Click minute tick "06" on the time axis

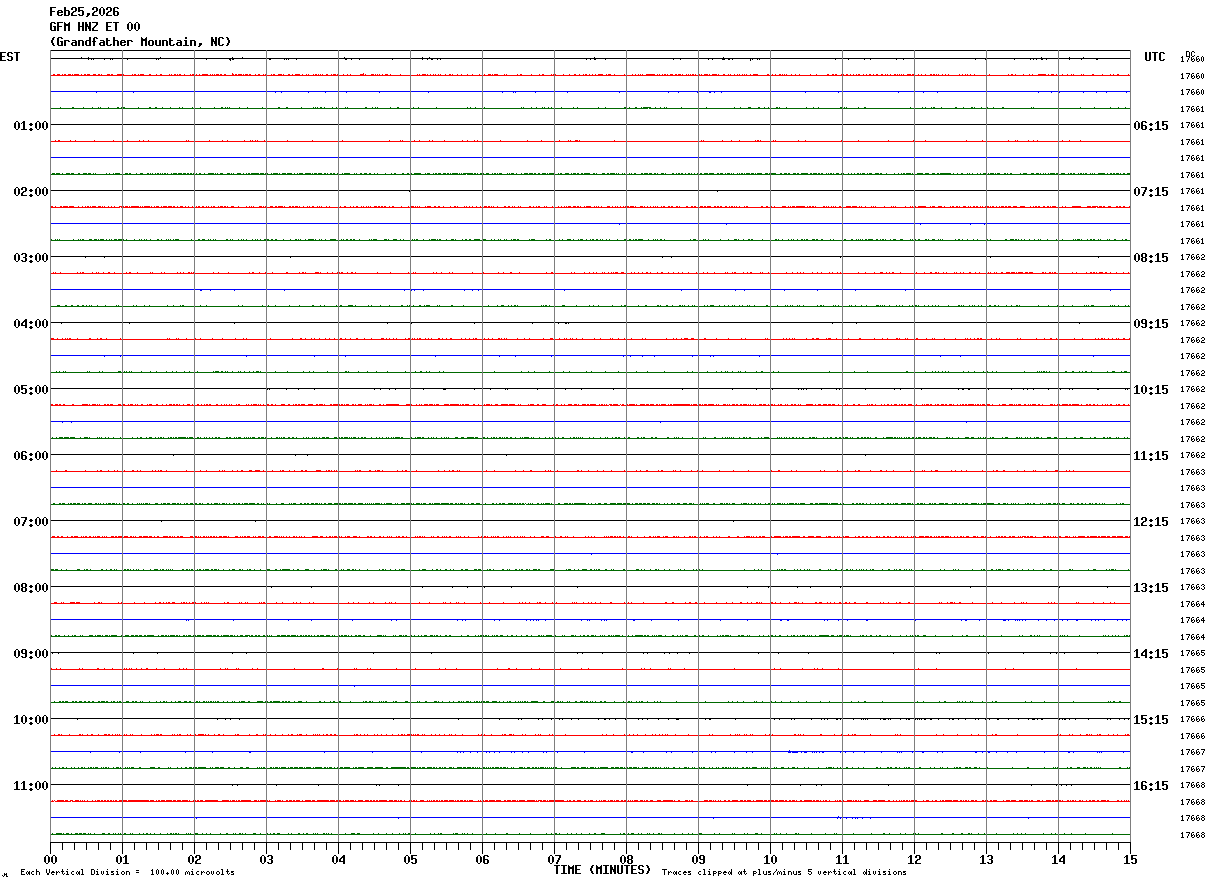pyautogui.click(x=482, y=858)
